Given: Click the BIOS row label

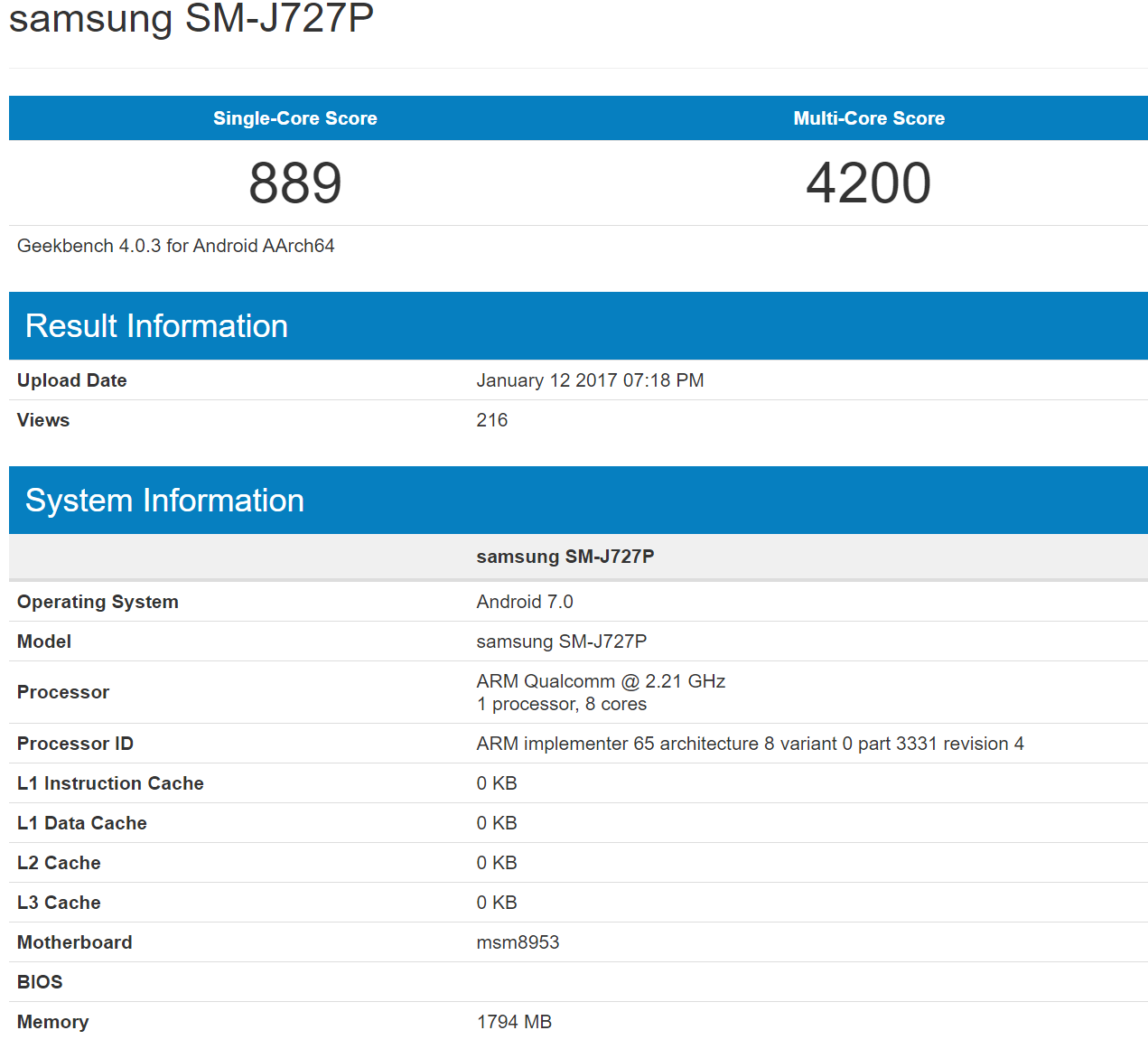Looking at the screenshot, I should click(x=40, y=982).
